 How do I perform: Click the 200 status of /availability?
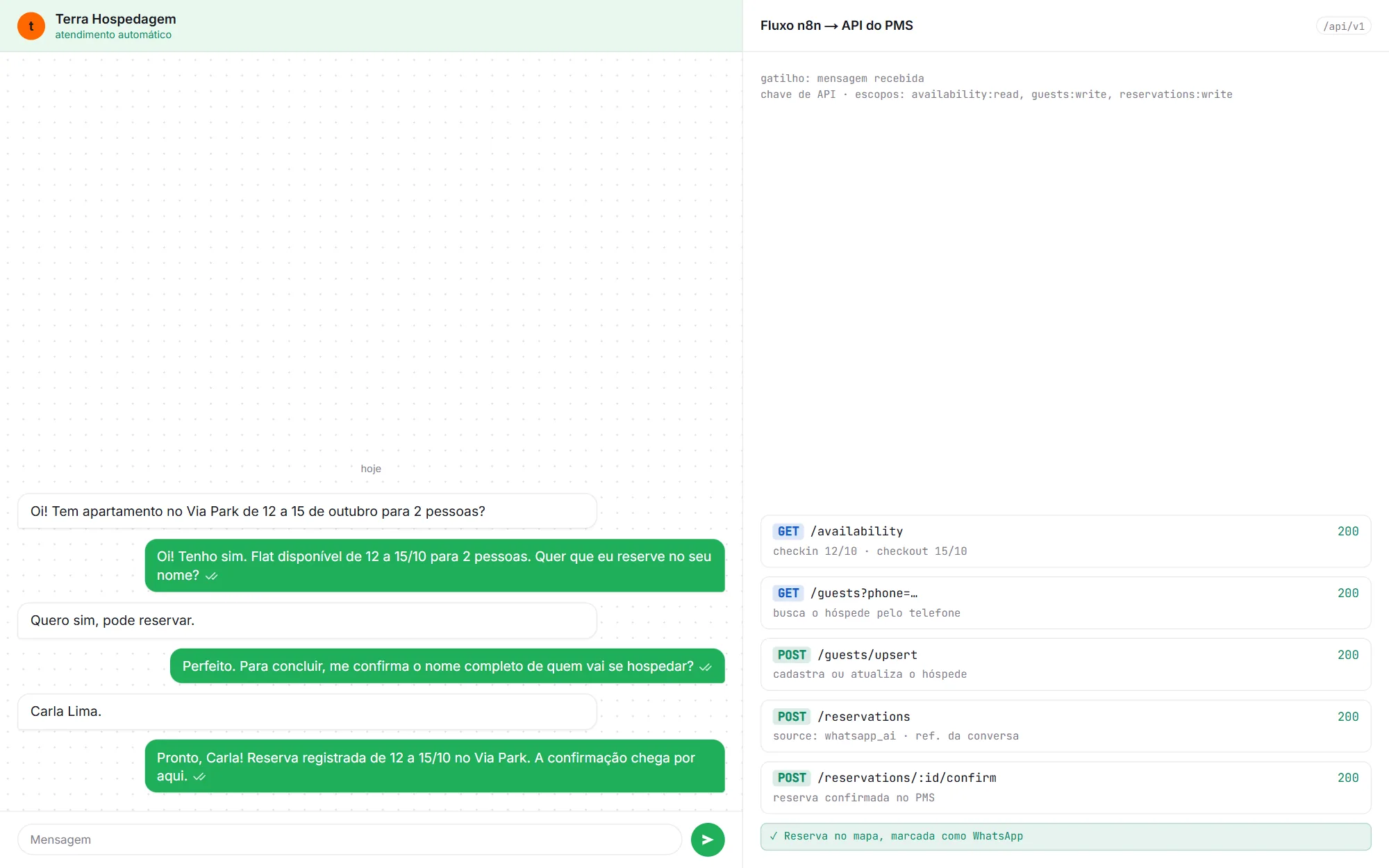1348,531
